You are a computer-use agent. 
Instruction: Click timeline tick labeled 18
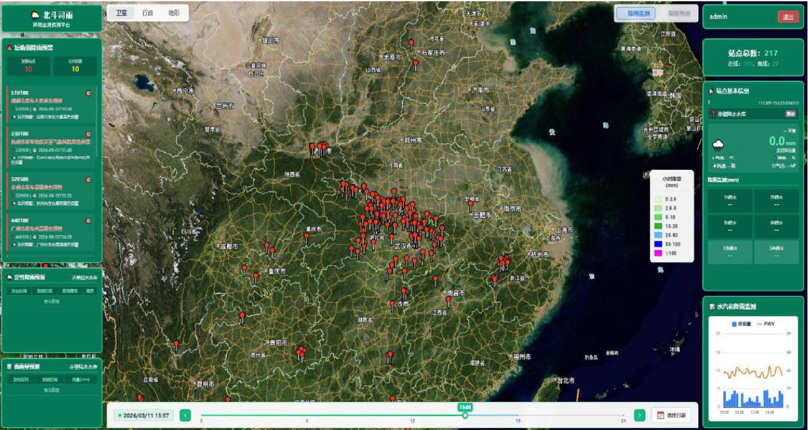(x=518, y=421)
